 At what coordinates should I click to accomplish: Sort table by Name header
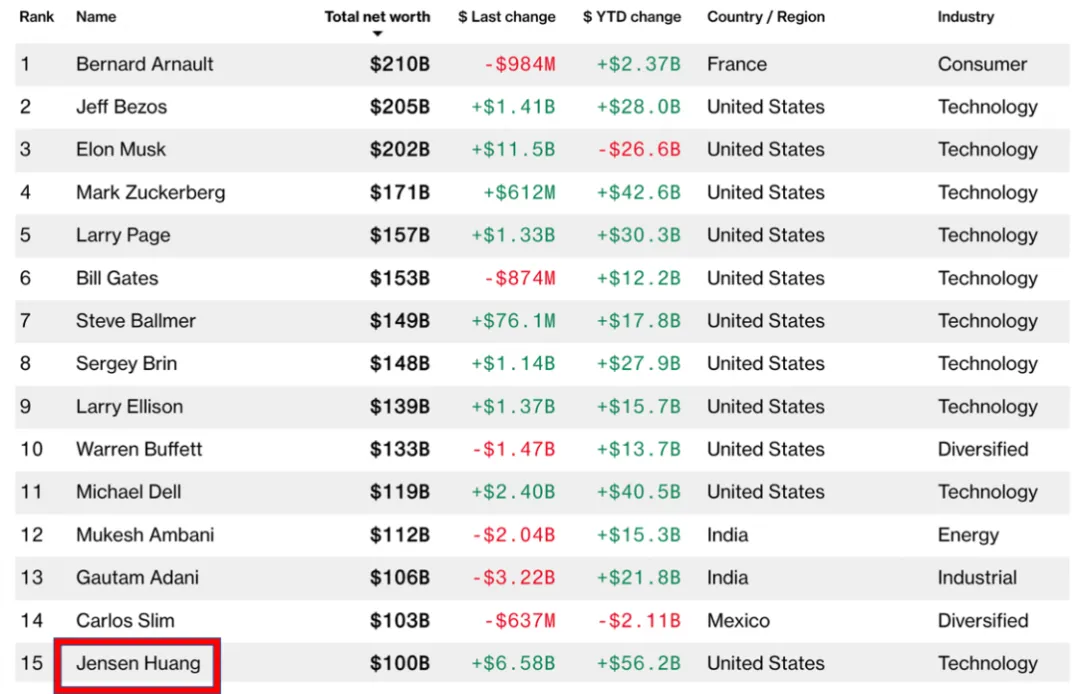[96, 17]
